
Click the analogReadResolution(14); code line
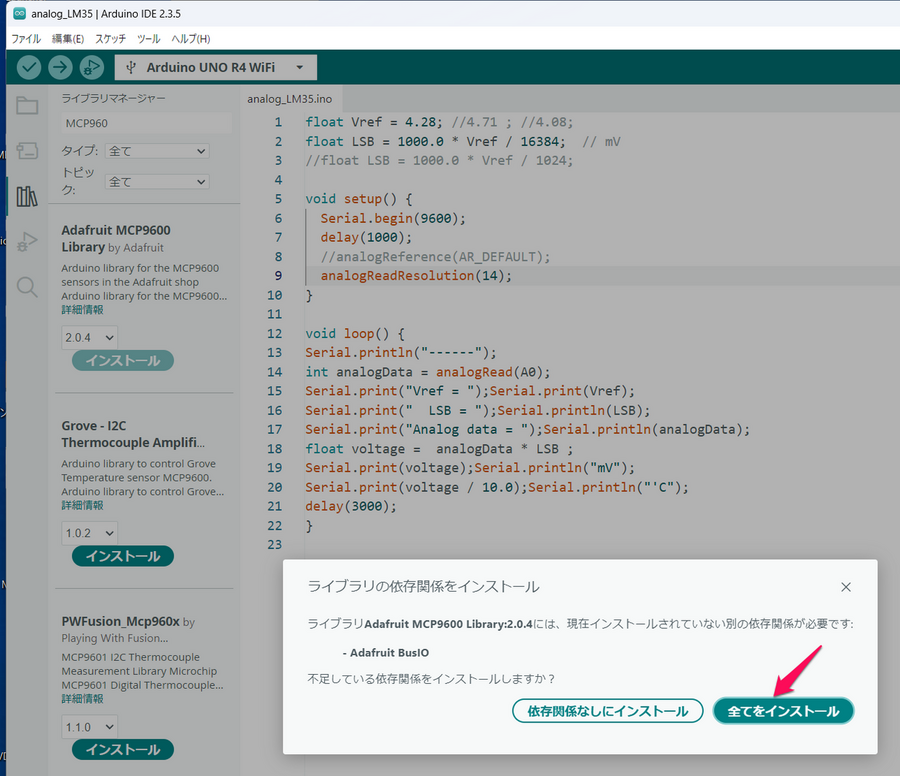point(416,276)
